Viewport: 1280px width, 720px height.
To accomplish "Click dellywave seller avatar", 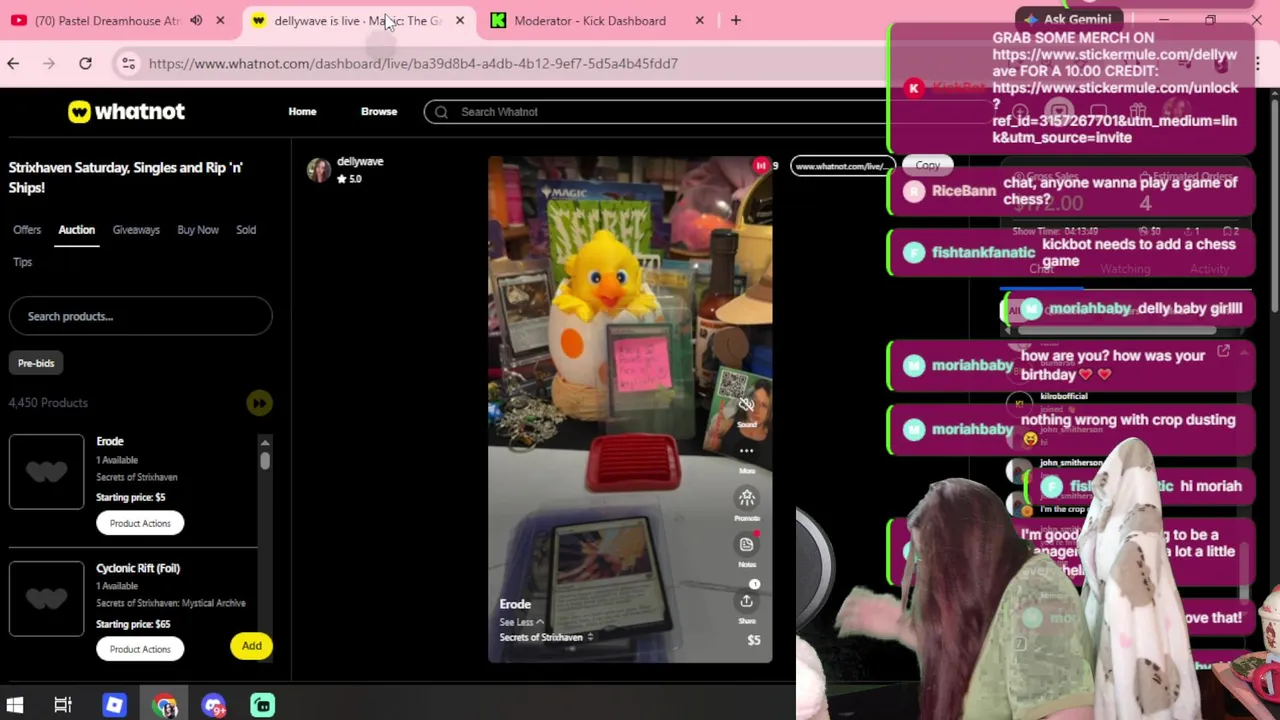I will coord(319,170).
